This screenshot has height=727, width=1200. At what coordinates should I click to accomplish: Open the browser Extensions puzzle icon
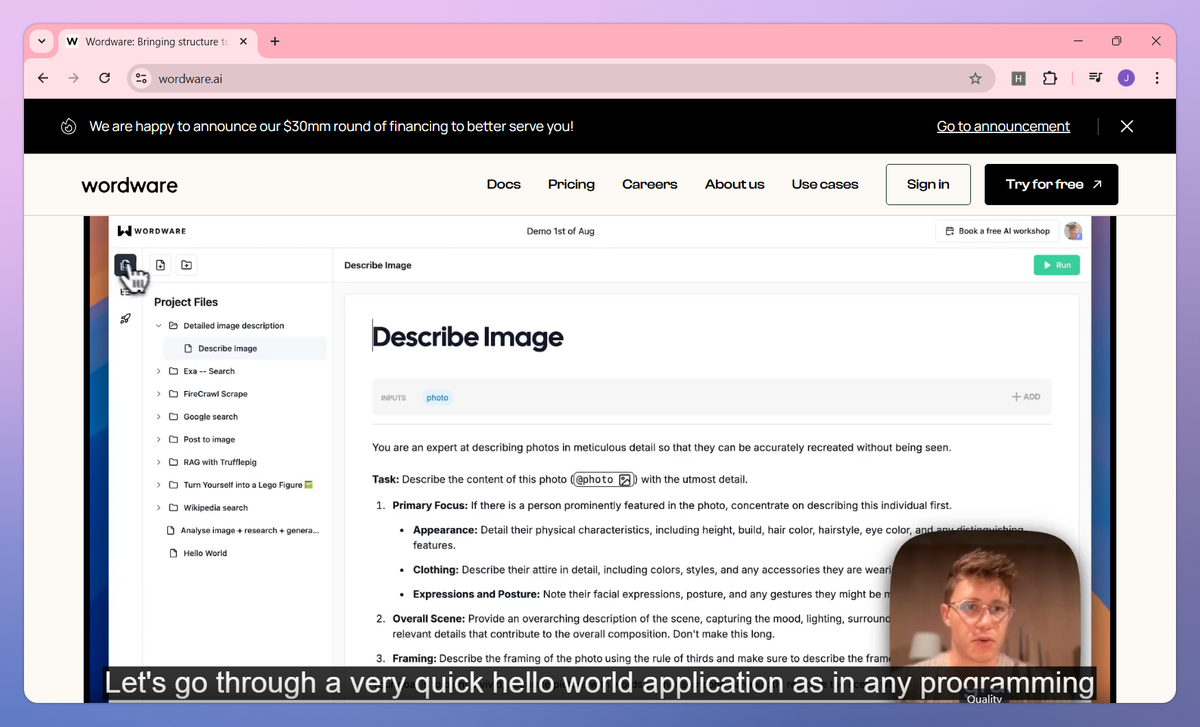pyautogui.click(x=1049, y=78)
